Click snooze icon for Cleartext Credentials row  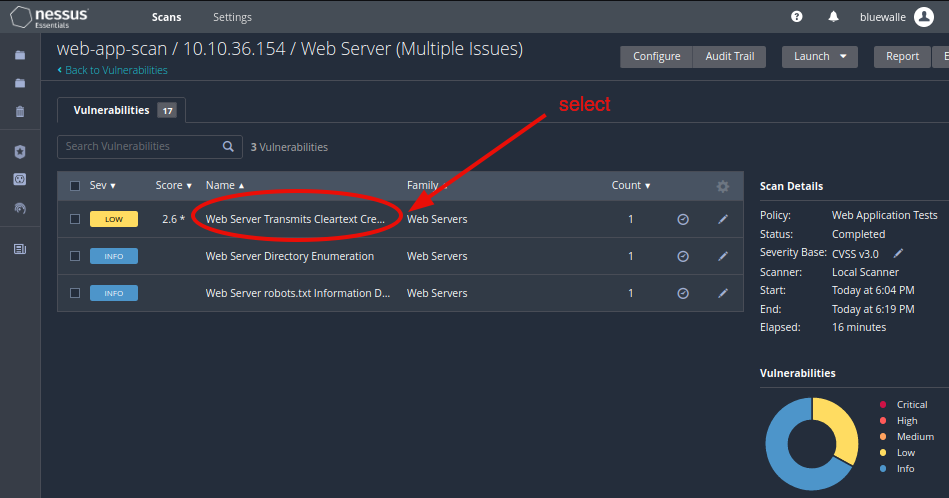coord(683,219)
